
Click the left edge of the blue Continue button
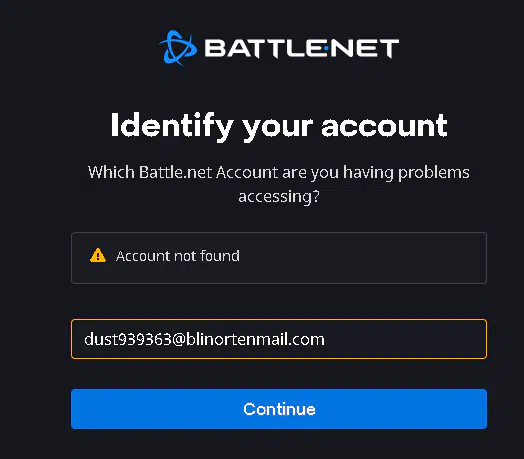pos(75,409)
